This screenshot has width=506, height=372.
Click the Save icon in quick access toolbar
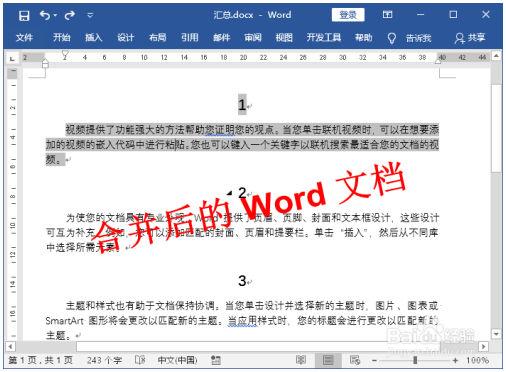pyautogui.click(x=24, y=15)
